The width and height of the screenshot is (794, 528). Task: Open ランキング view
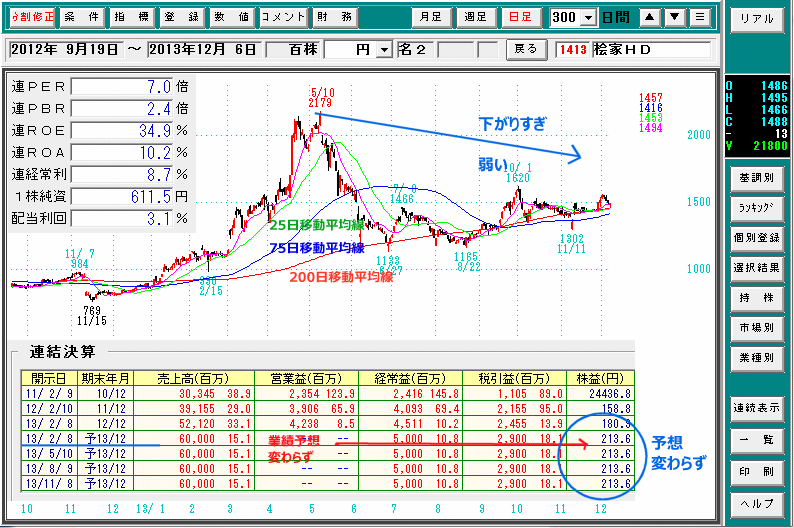[x=757, y=208]
